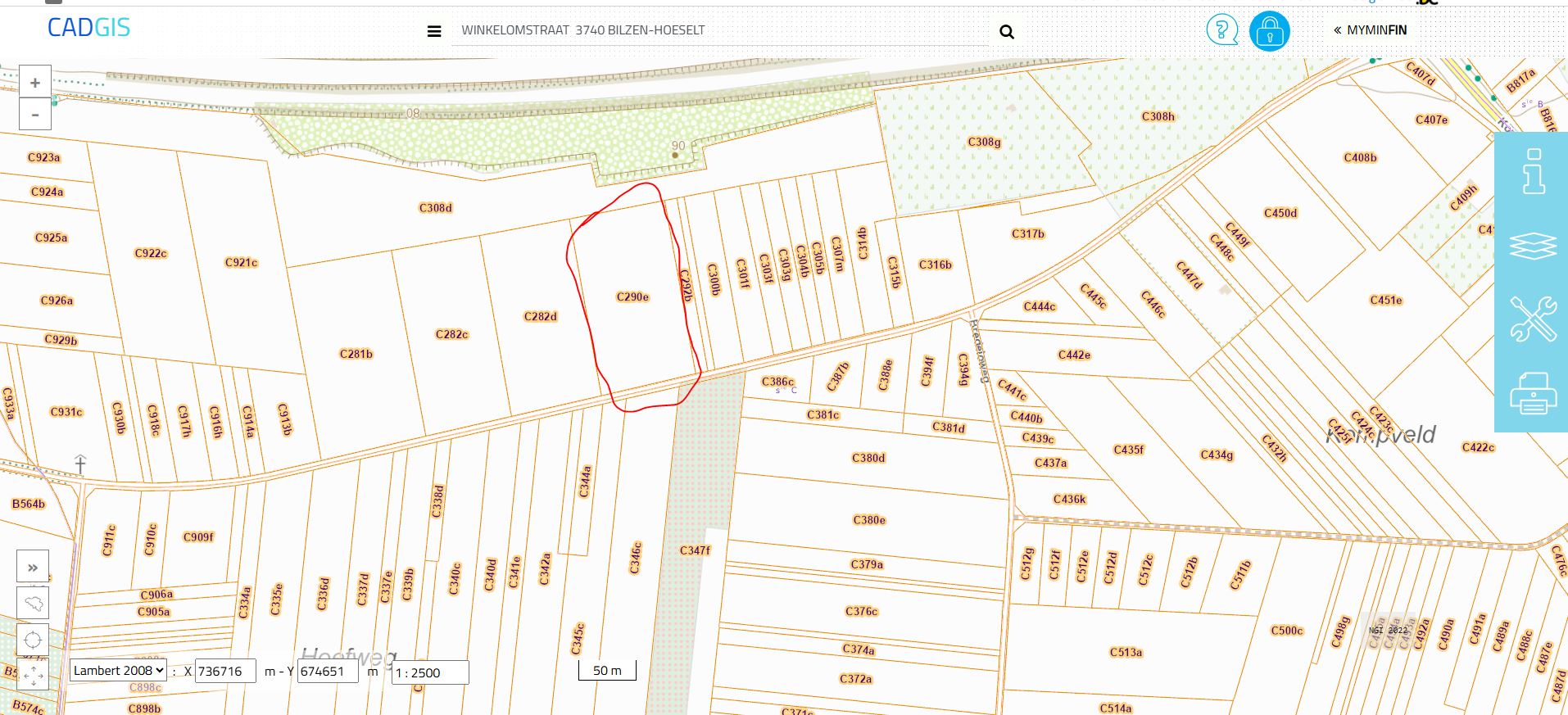Click the address search input field
Image resolution: width=1568 pixels, height=715 pixels.
(x=721, y=30)
